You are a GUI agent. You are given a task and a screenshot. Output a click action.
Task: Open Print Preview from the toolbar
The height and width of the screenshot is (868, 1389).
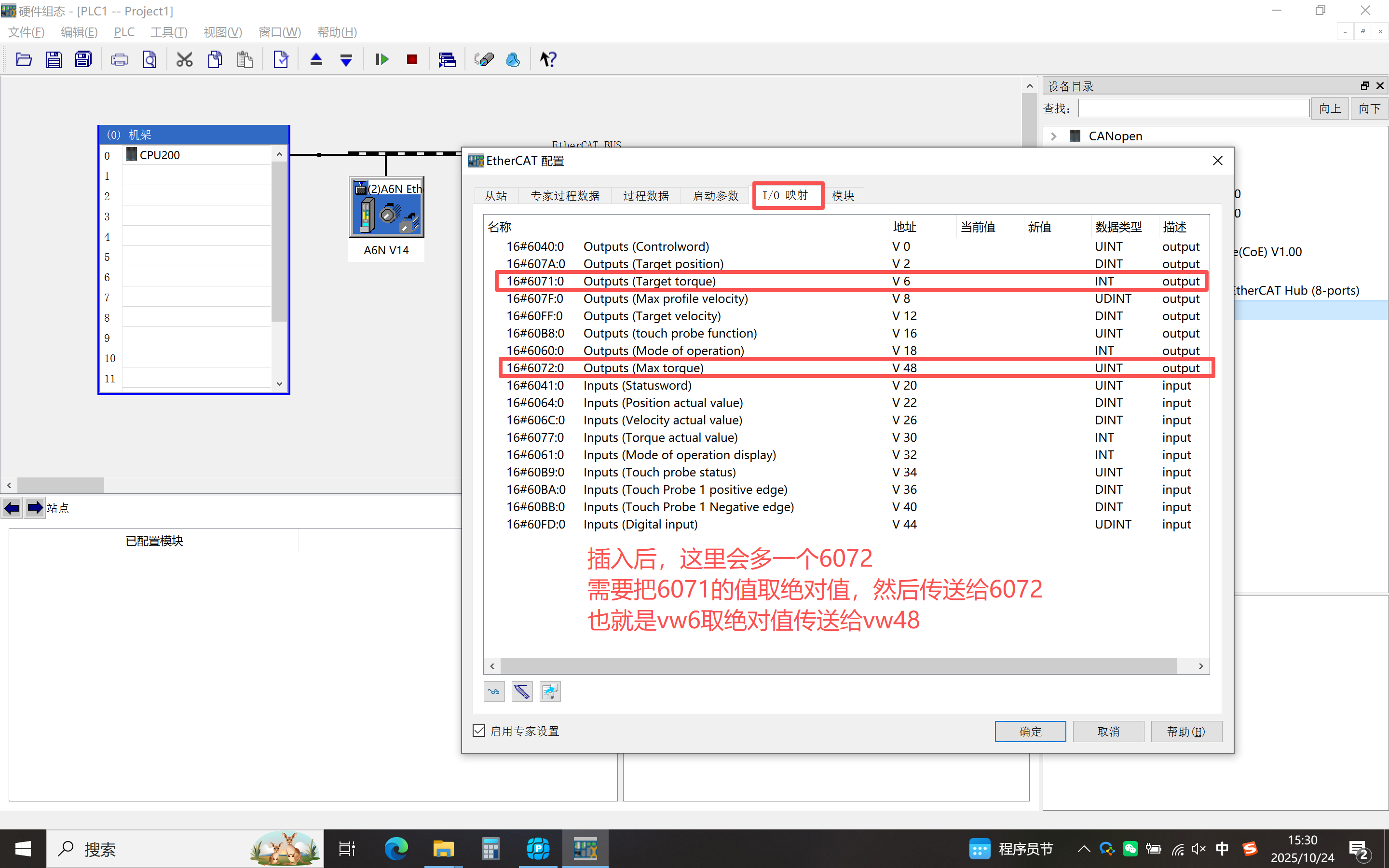[x=149, y=59]
